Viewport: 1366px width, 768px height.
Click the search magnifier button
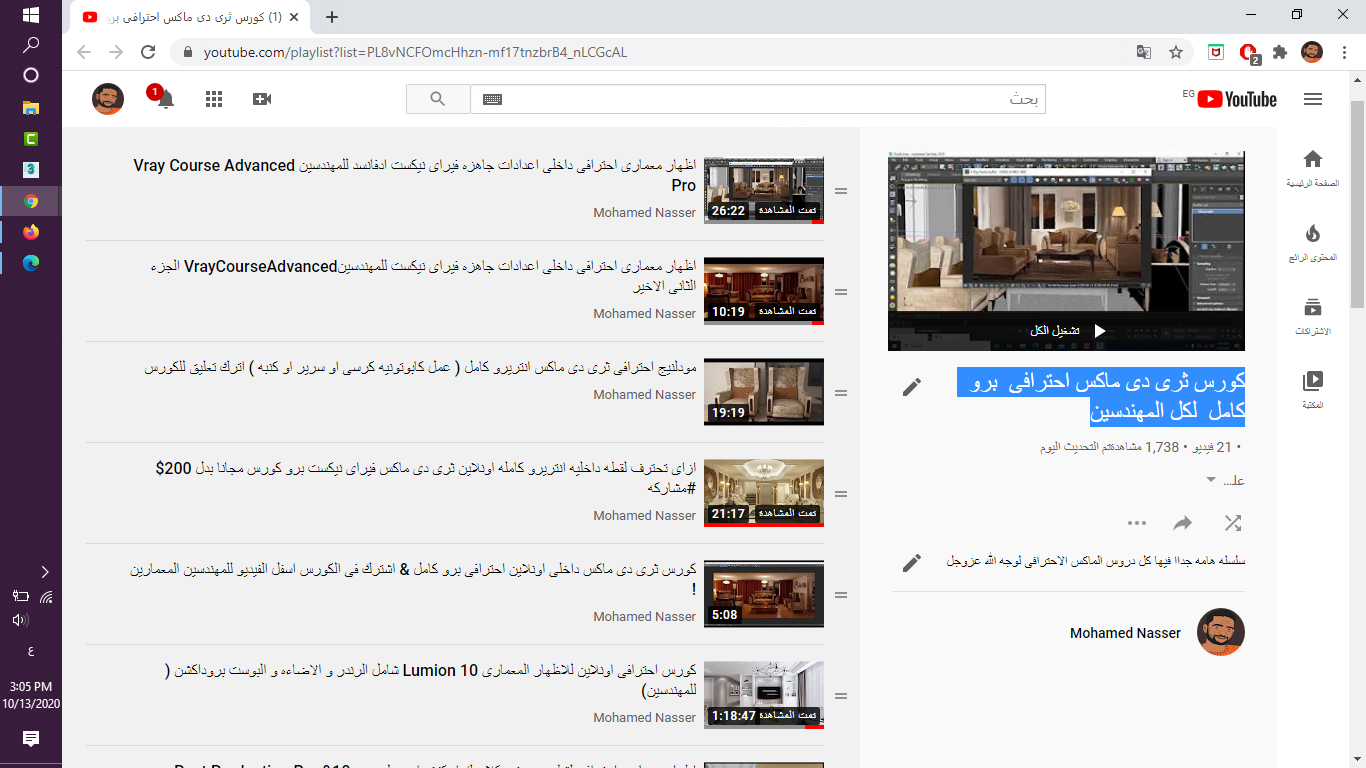pos(438,99)
